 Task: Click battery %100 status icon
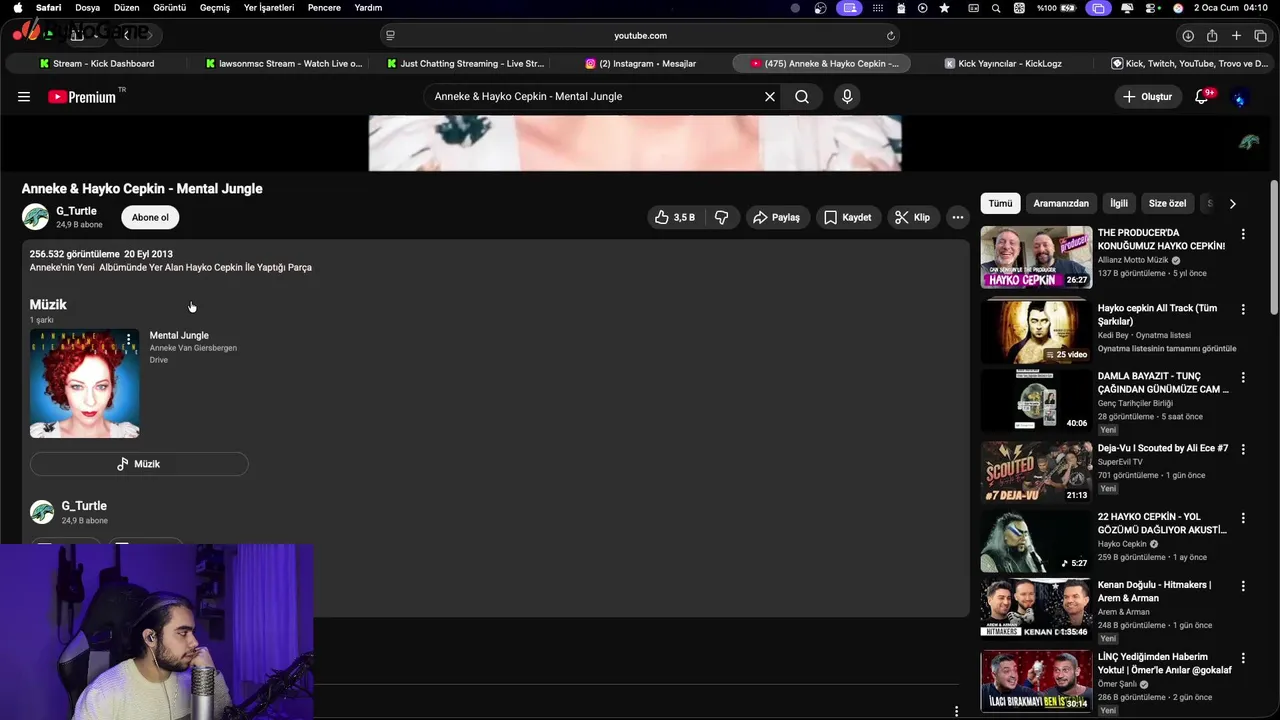click(1056, 7)
